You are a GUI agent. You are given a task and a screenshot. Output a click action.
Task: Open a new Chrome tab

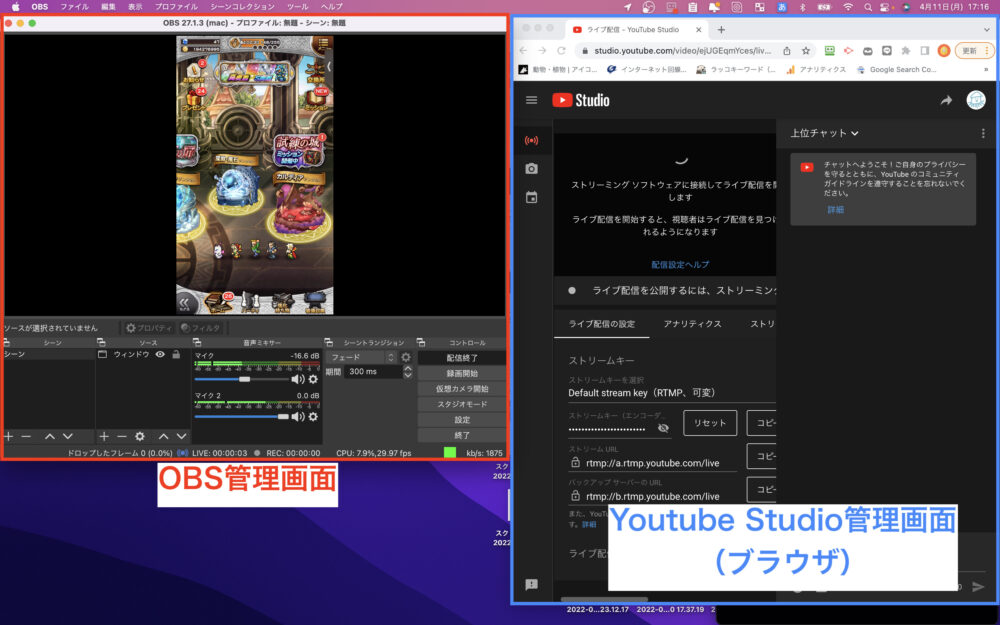pyautogui.click(x=721, y=29)
